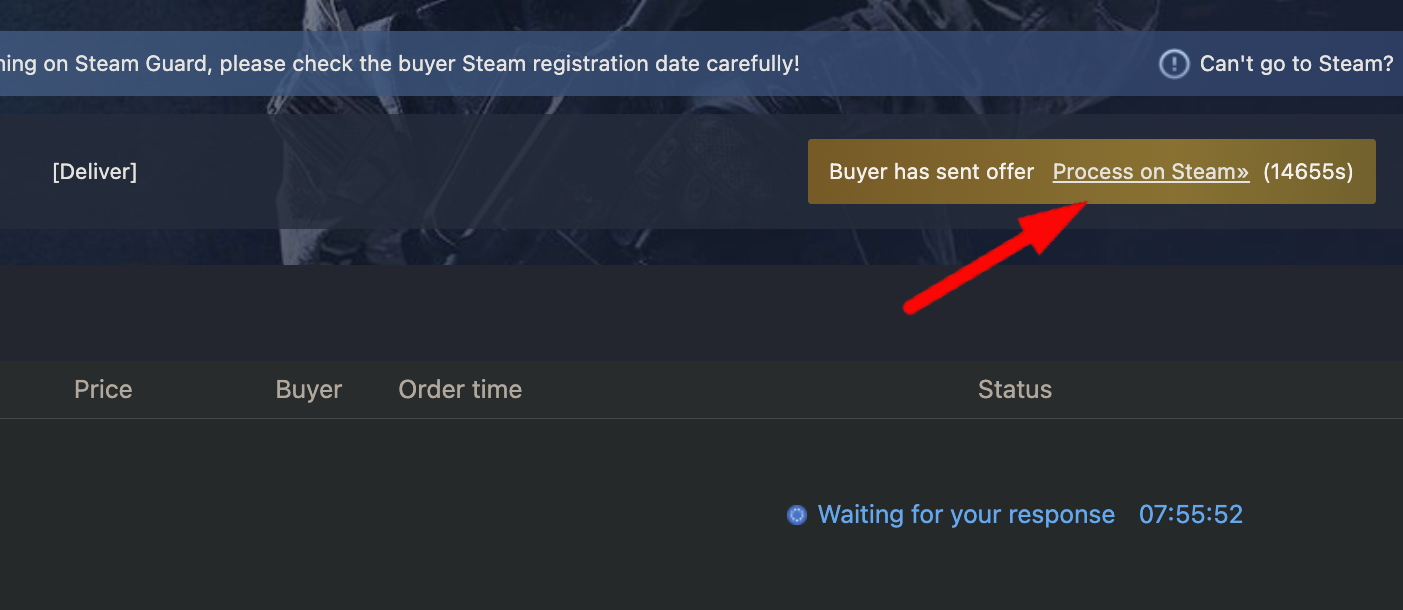Click the blue waiting status spinner icon
The image size is (1403, 610).
point(797,515)
